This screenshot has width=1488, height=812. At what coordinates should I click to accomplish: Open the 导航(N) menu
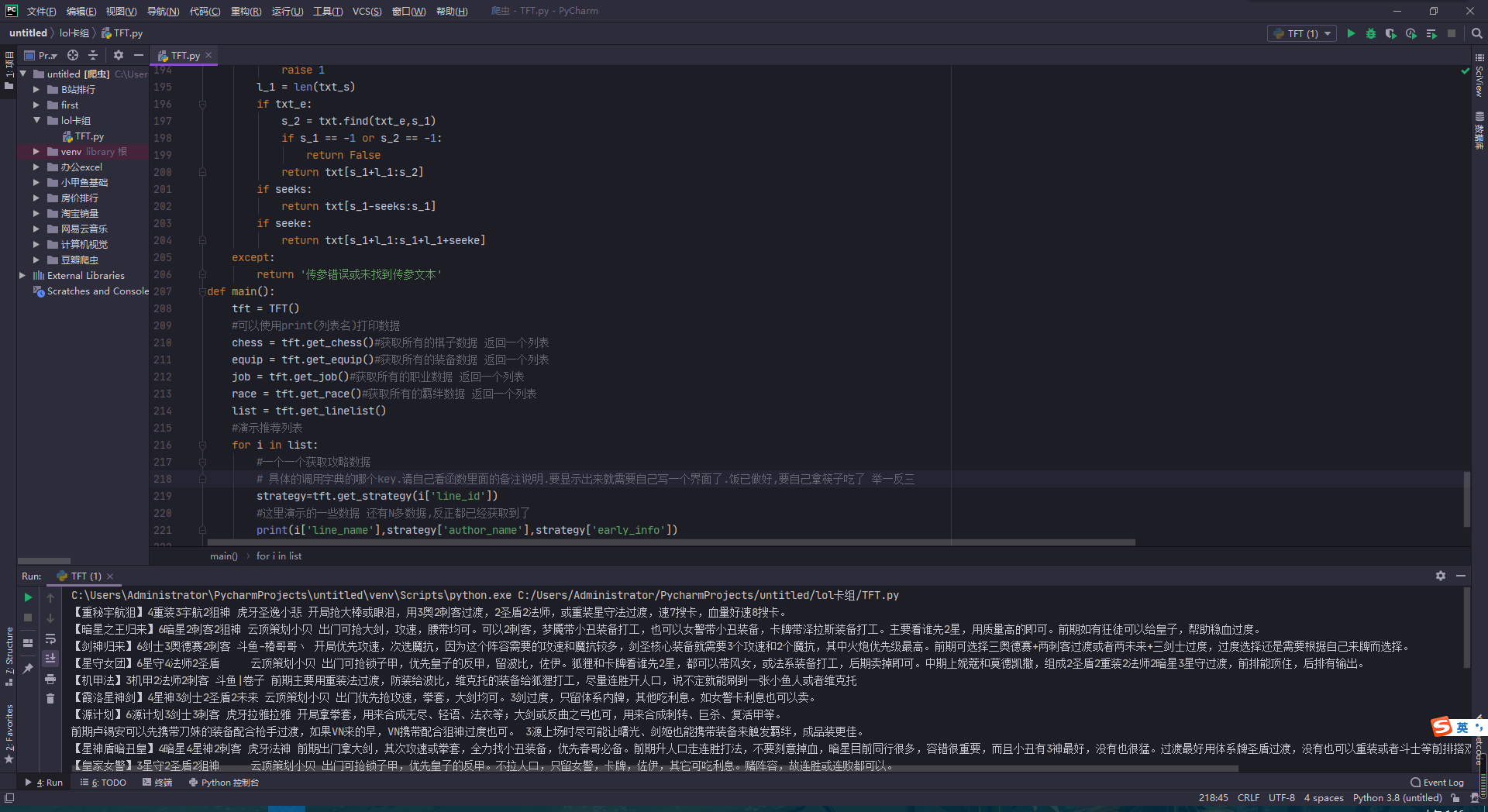(x=163, y=11)
